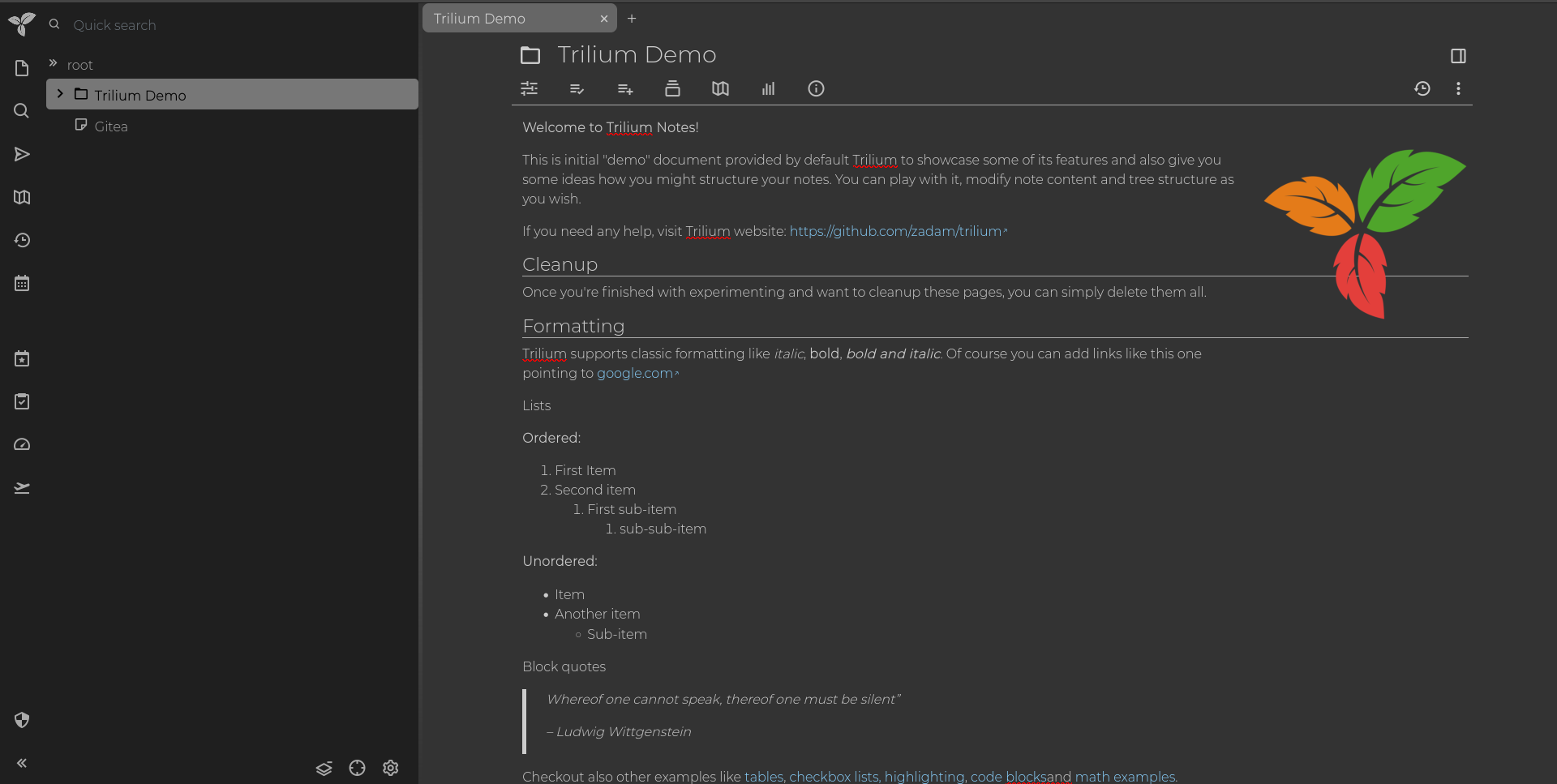Click the 'Block quotes' label

point(564,666)
